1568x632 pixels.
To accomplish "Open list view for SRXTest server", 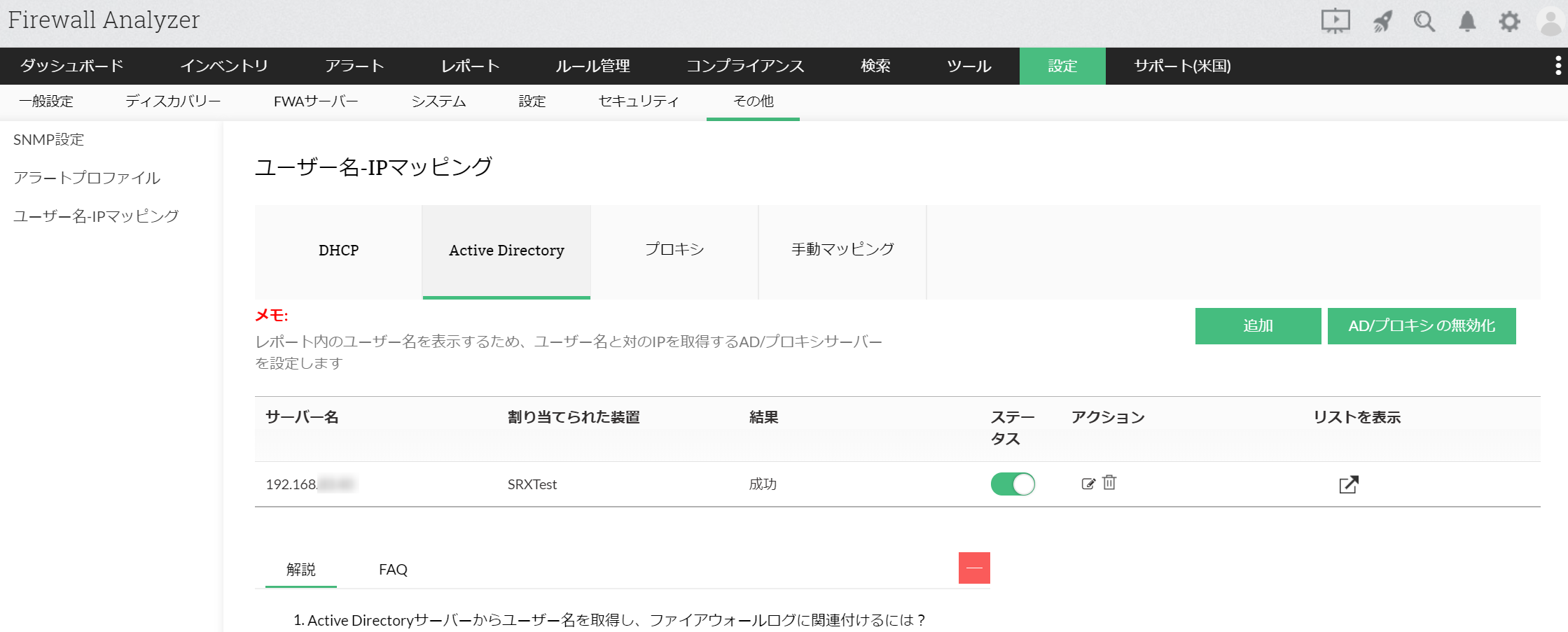I will pyautogui.click(x=1348, y=484).
